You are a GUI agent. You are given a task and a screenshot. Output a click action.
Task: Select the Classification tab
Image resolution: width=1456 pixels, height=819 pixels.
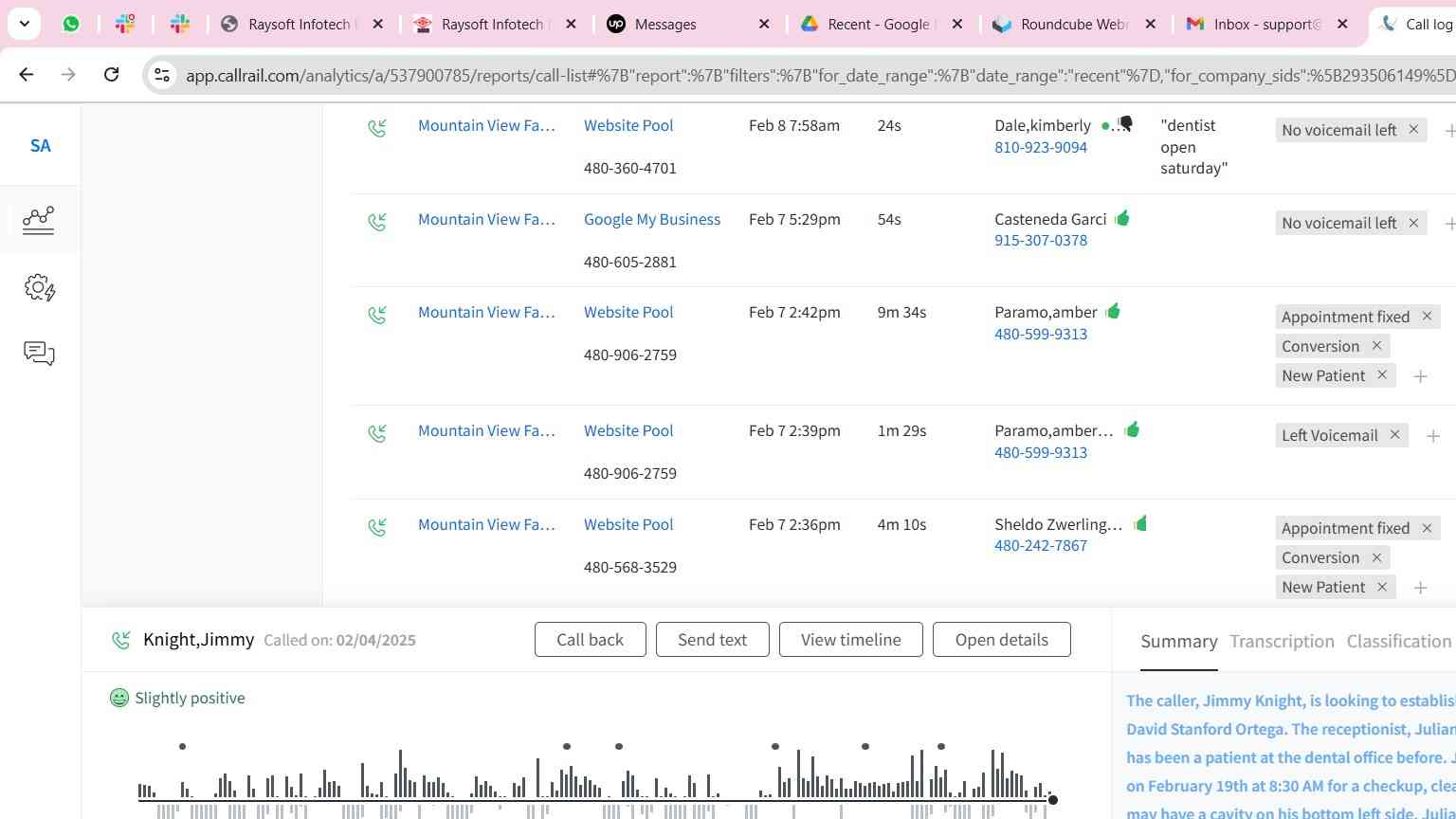(1398, 642)
